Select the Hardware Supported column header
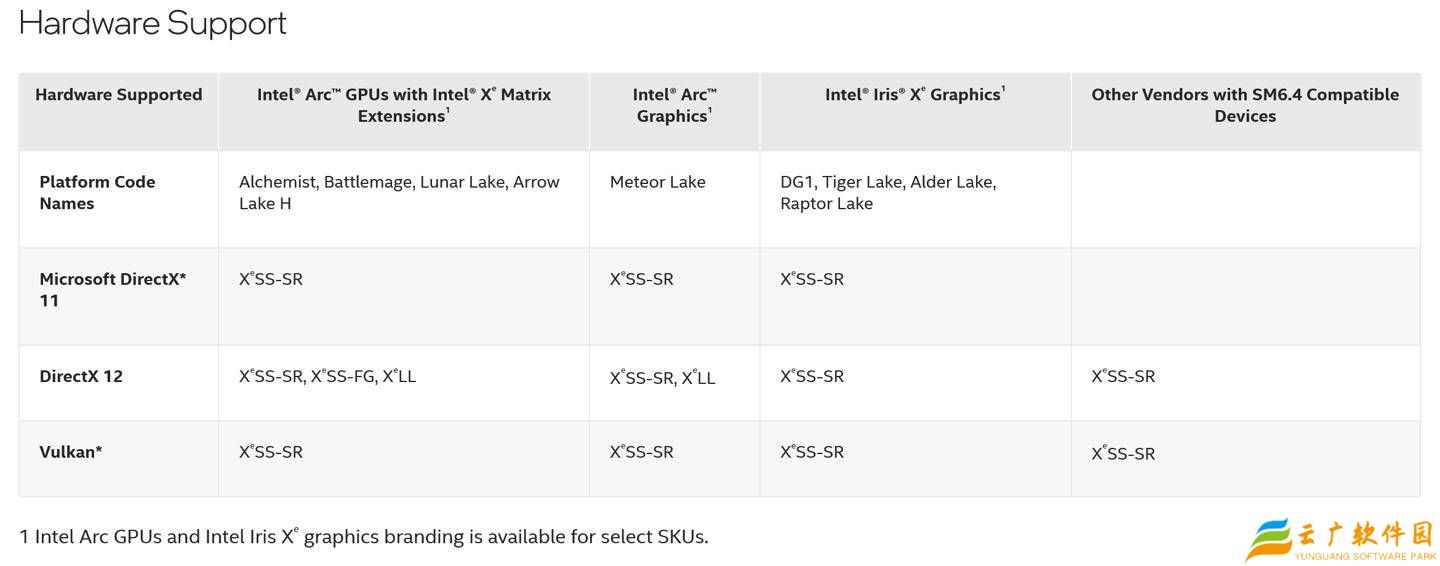The width and height of the screenshot is (1440, 566). pos(118,95)
